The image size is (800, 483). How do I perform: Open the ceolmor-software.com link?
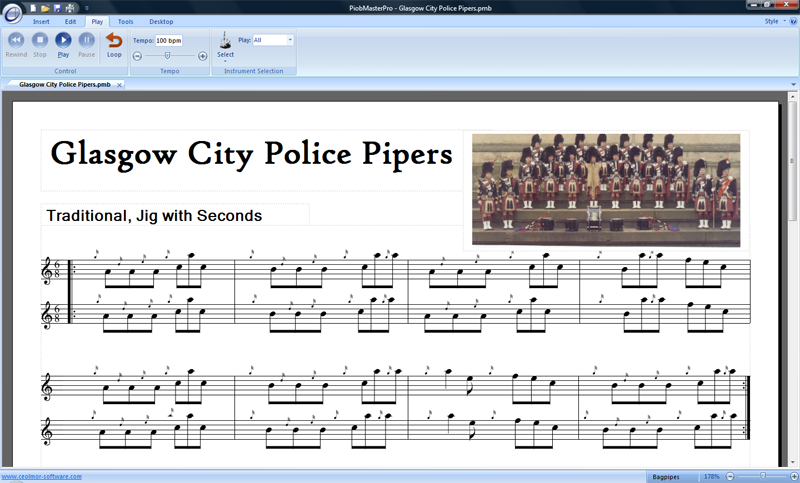pyautogui.click(x=41, y=477)
